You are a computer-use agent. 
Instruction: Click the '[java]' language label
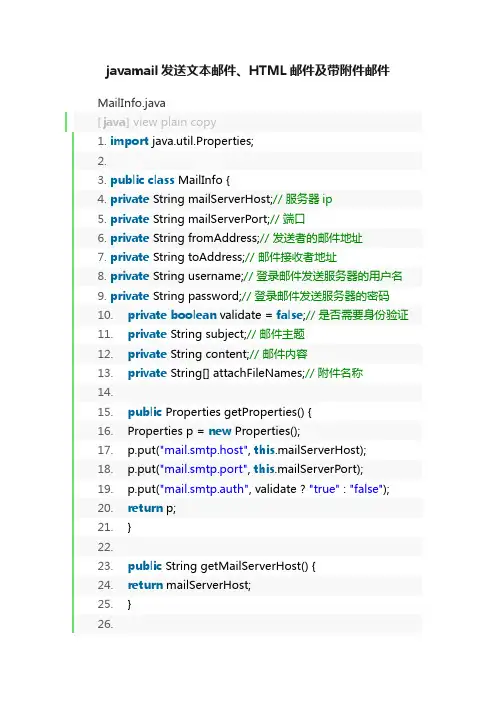[113, 122]
